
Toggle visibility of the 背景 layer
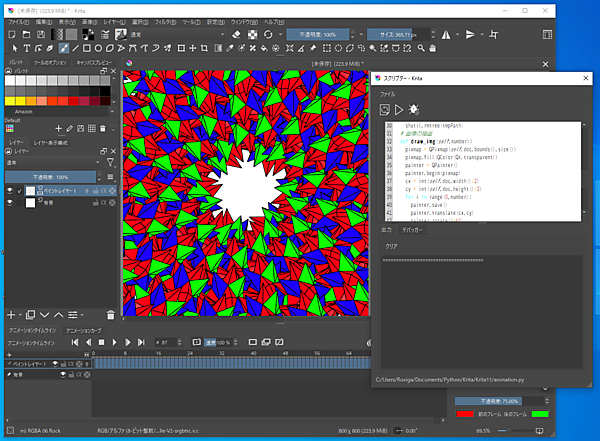pos(12,202)
